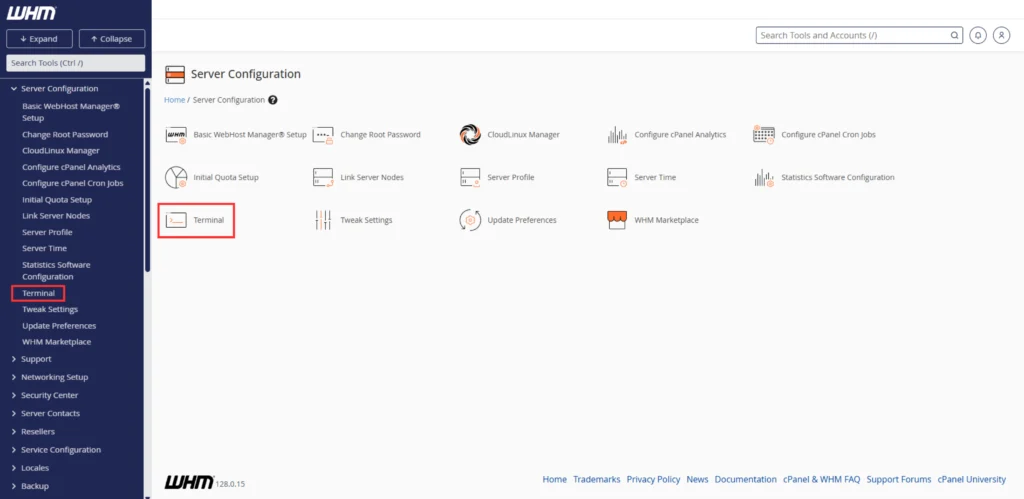Click the Collapse button in sidebar
The width and height of the screenshot is (1024, 499).
tap(112, 39)
